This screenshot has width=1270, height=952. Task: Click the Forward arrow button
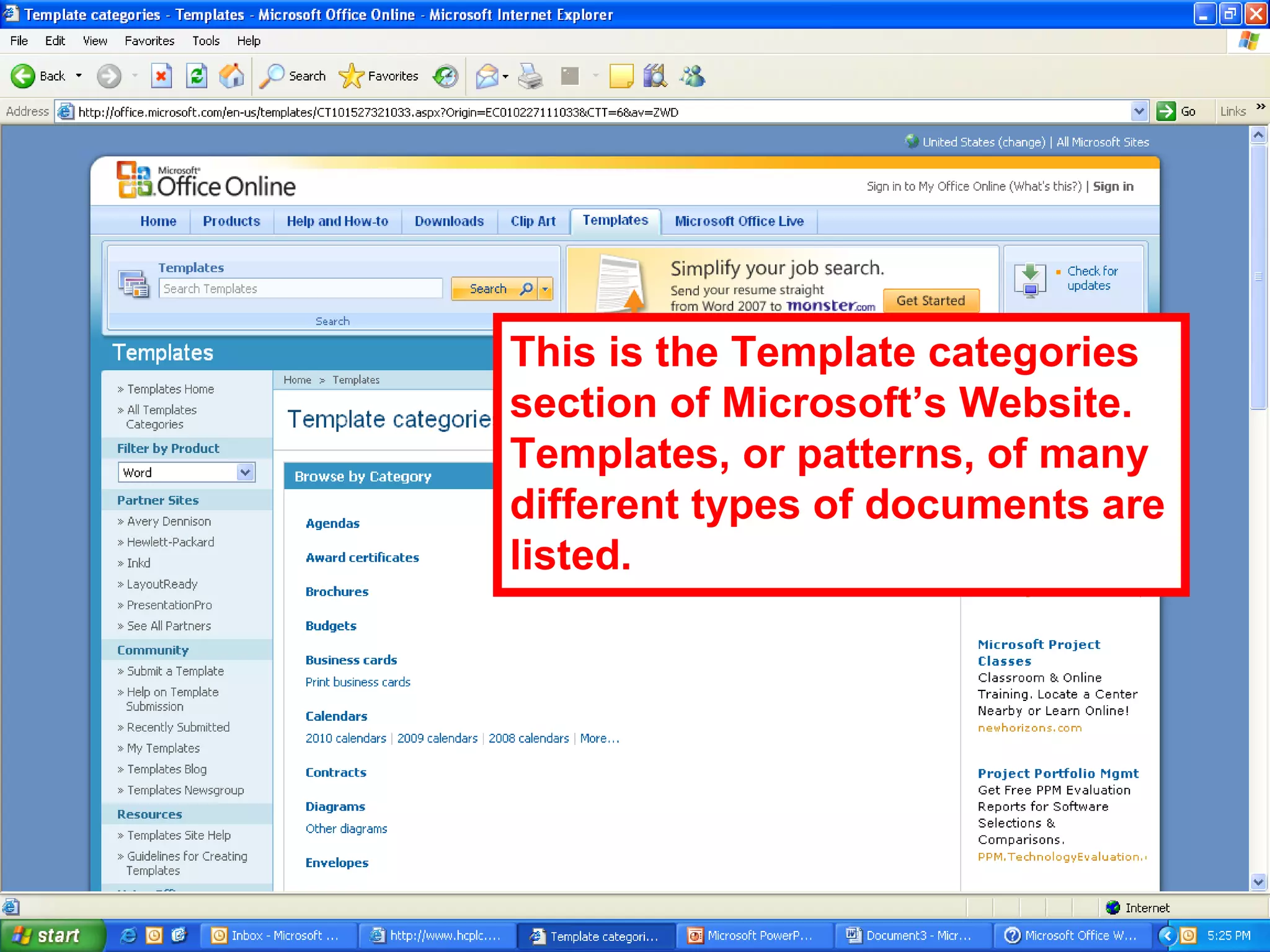pyautogui.click(x=109, y=76)
